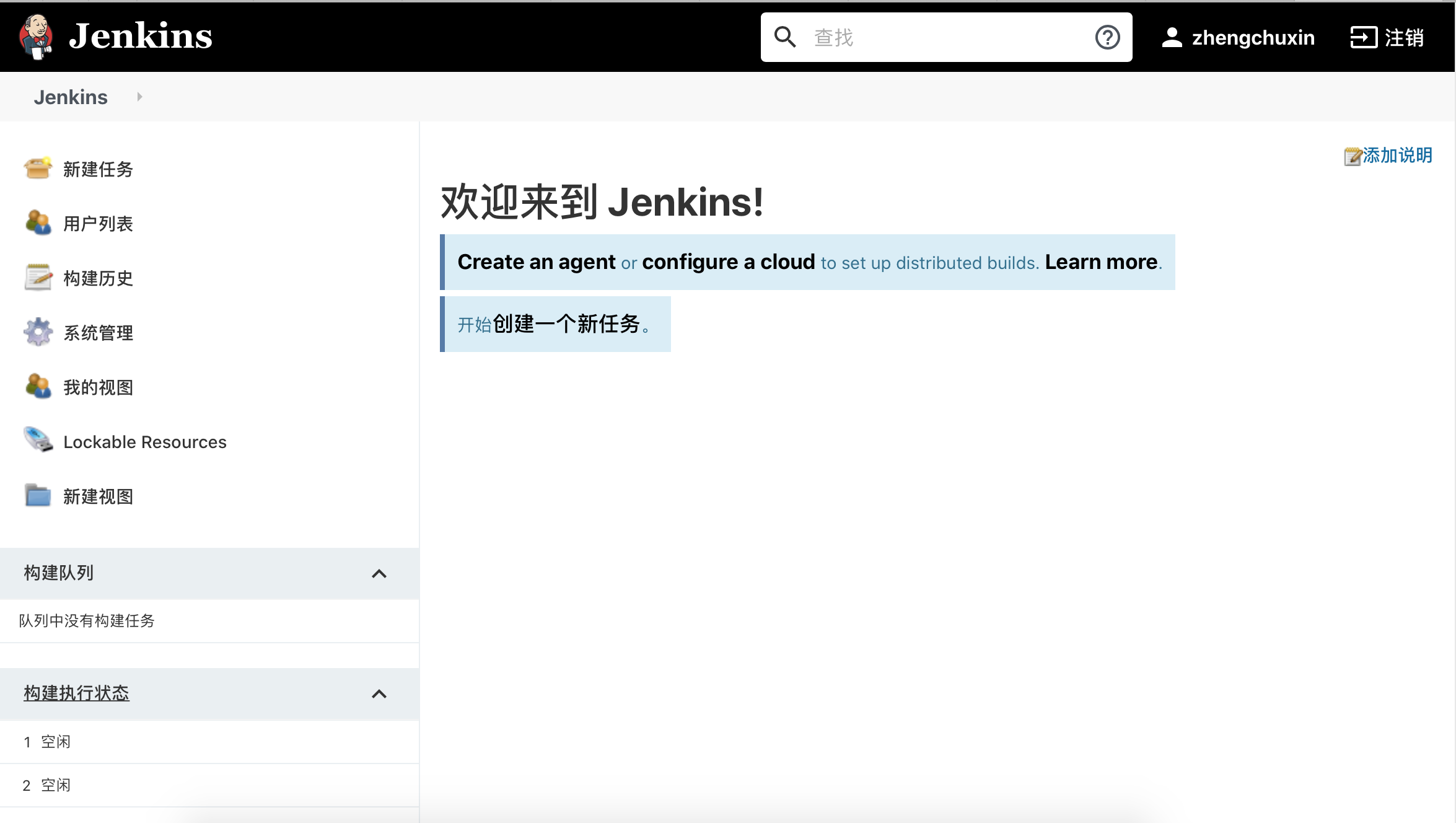
Task: Click the 新建任务 box icon
Action: pos(38,169)
